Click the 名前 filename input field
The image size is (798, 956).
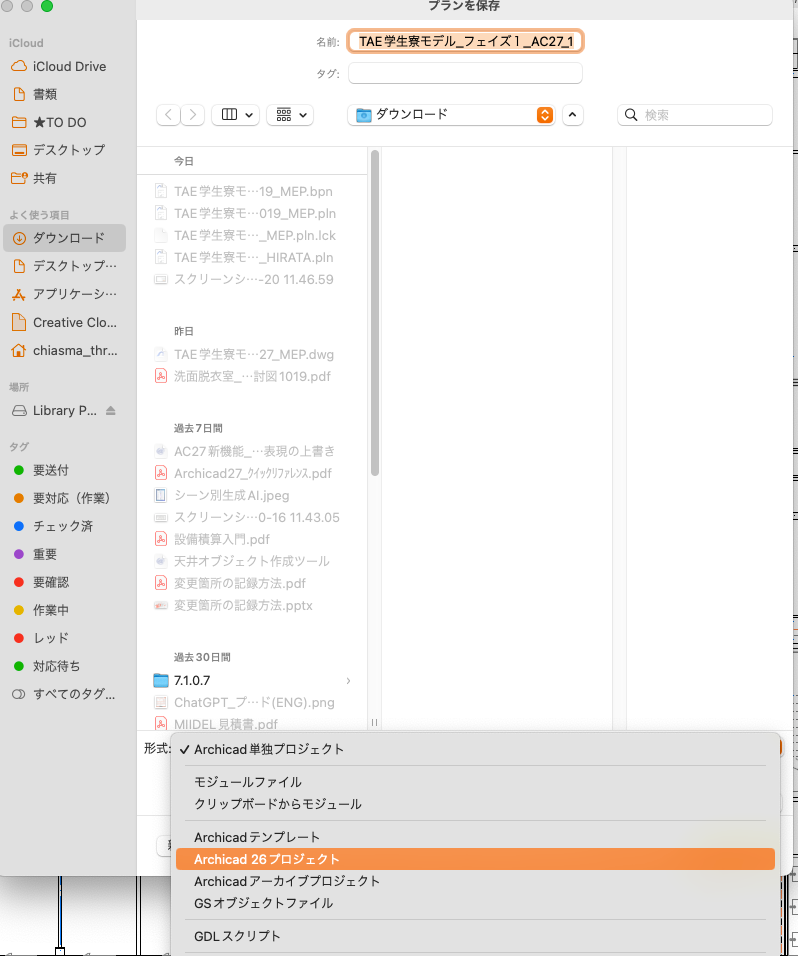(x=465, y=41)
